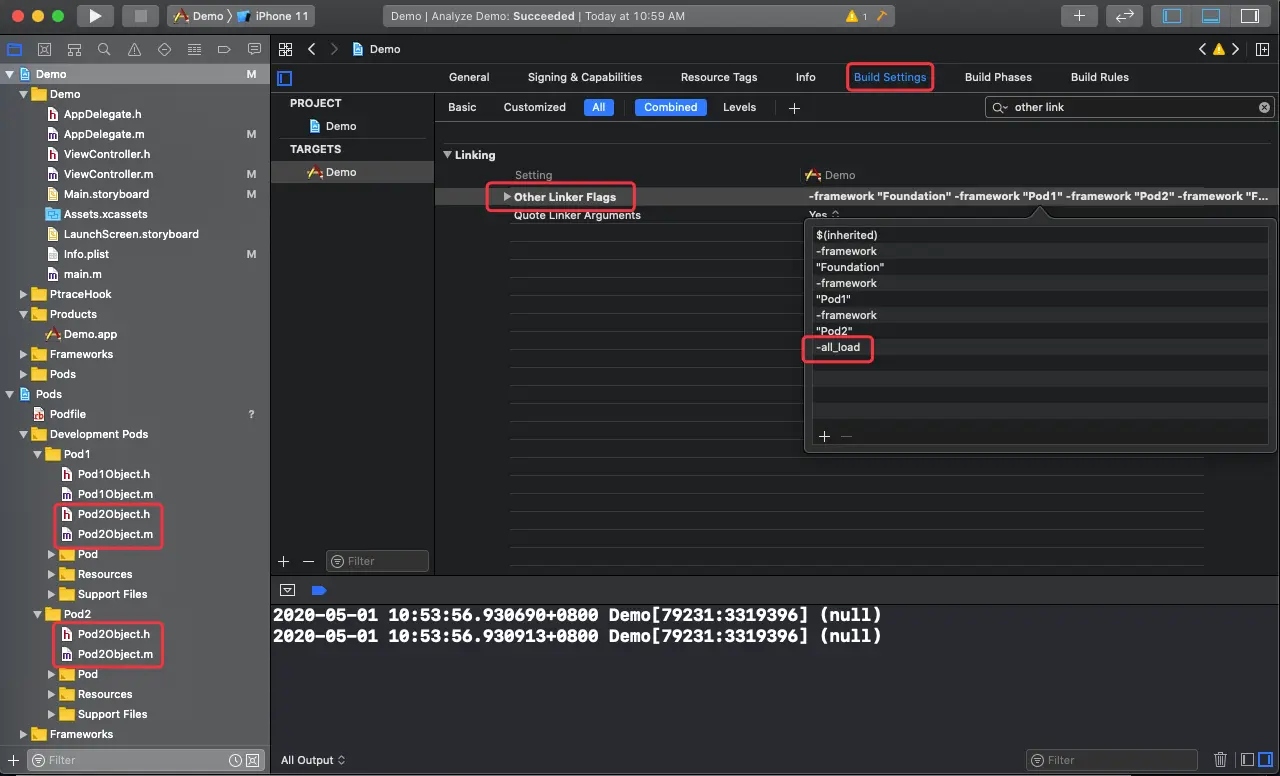This screenshot has width=1280, height=776.
Task: Choose the Combined view
Action: (671, 107)
